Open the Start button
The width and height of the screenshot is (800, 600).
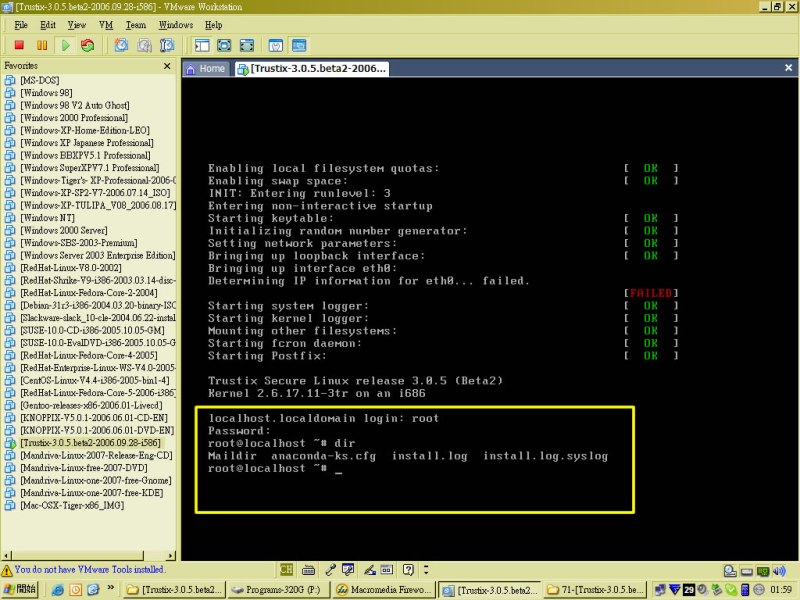[20, 589]
